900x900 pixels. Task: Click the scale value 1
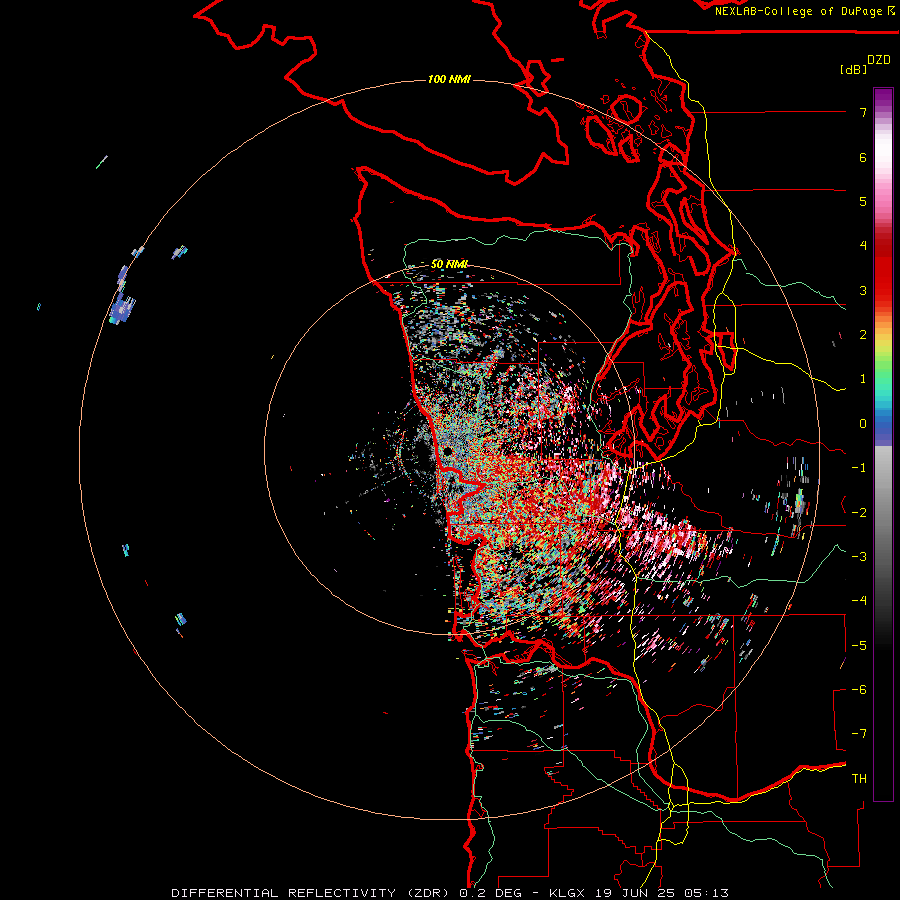click(863, 379)
